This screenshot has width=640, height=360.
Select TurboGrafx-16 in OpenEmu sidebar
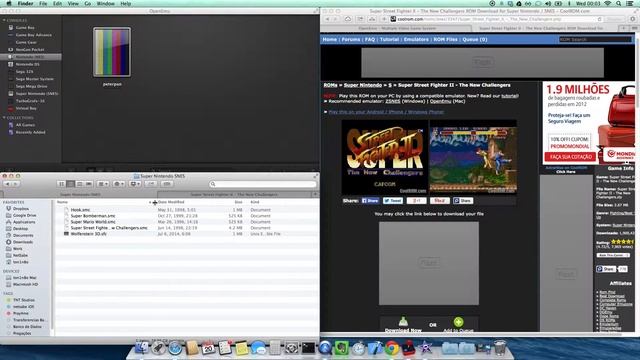(x=30, y=101)
